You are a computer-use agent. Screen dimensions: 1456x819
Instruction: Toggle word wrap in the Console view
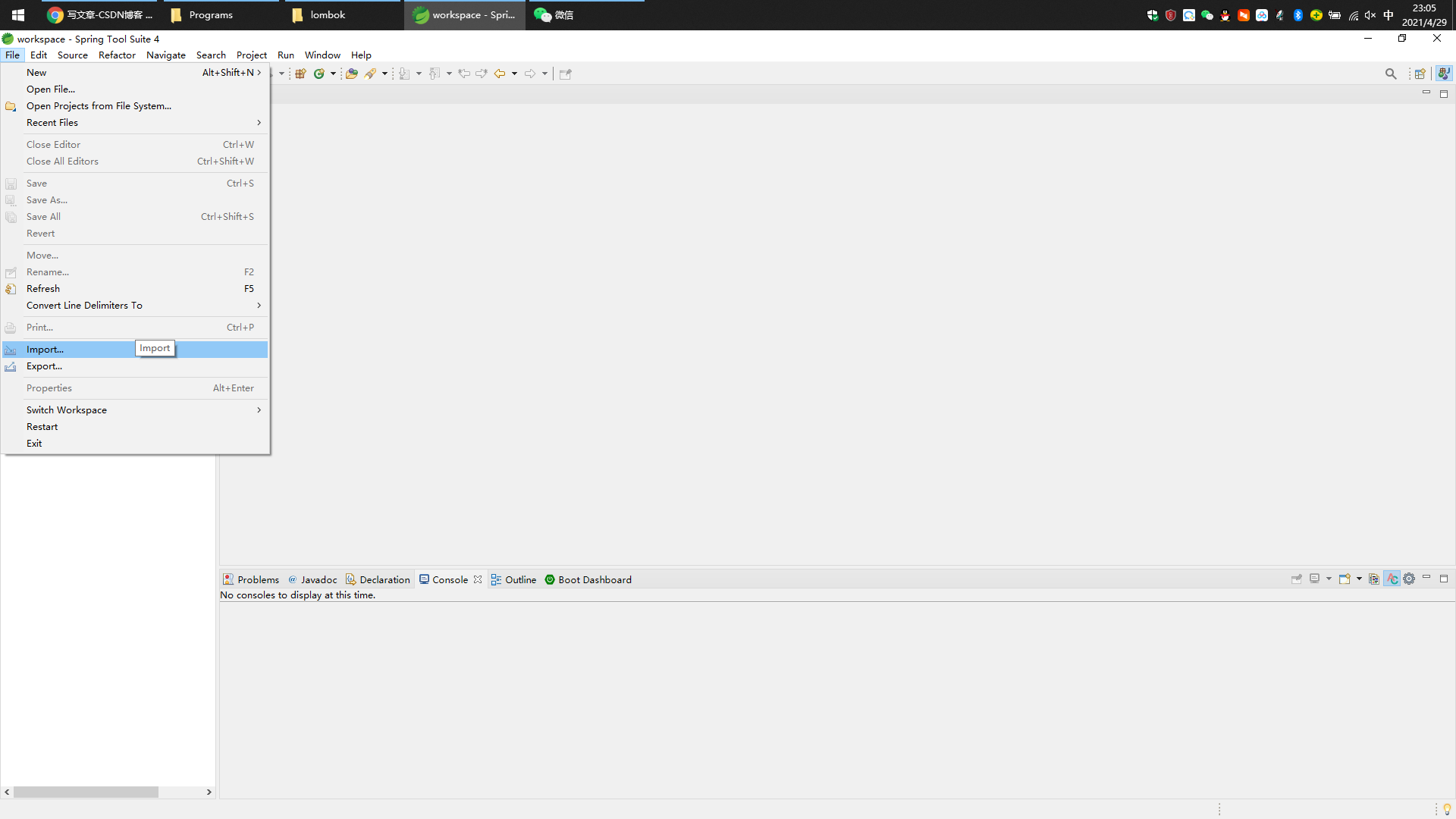coord(1392,579)
